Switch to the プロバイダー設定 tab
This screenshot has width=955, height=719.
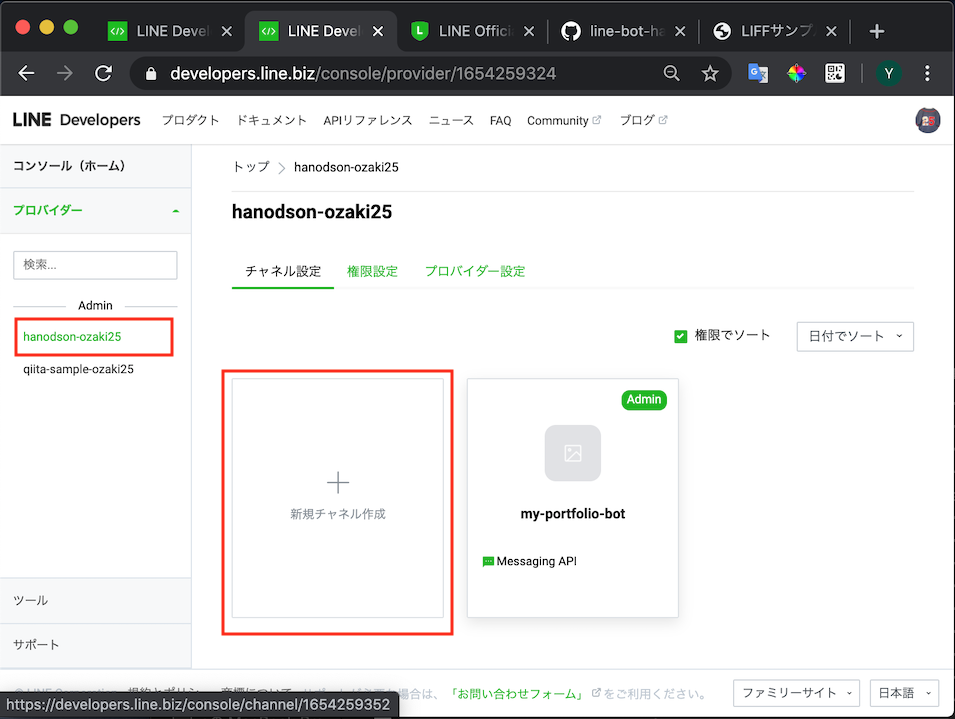click(x=475, y=271)
